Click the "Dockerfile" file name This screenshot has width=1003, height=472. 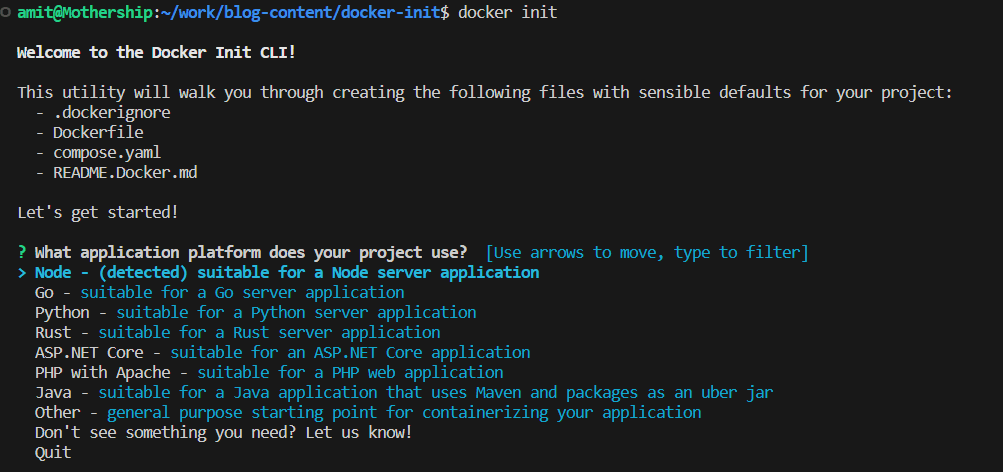98,132
